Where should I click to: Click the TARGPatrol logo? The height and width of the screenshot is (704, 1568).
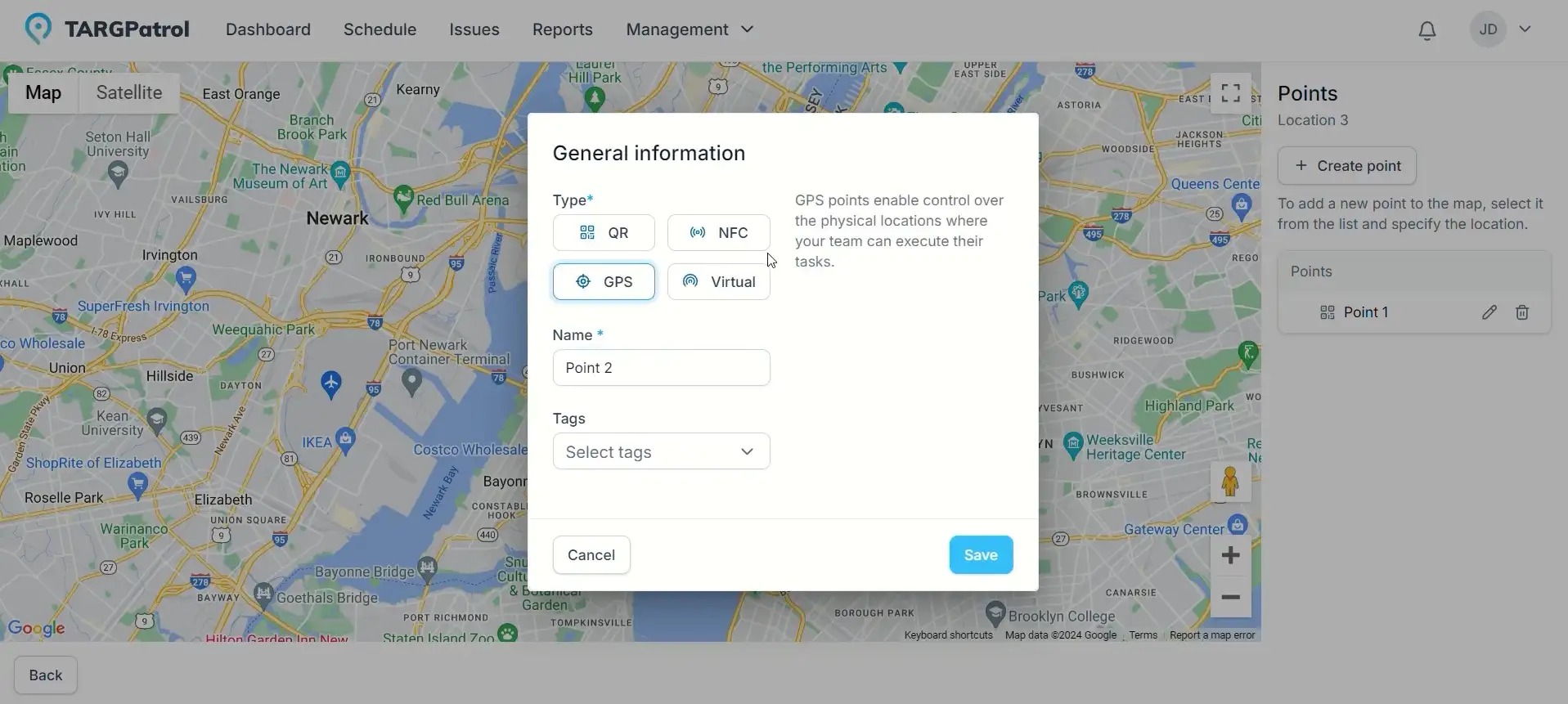[107, 29]
